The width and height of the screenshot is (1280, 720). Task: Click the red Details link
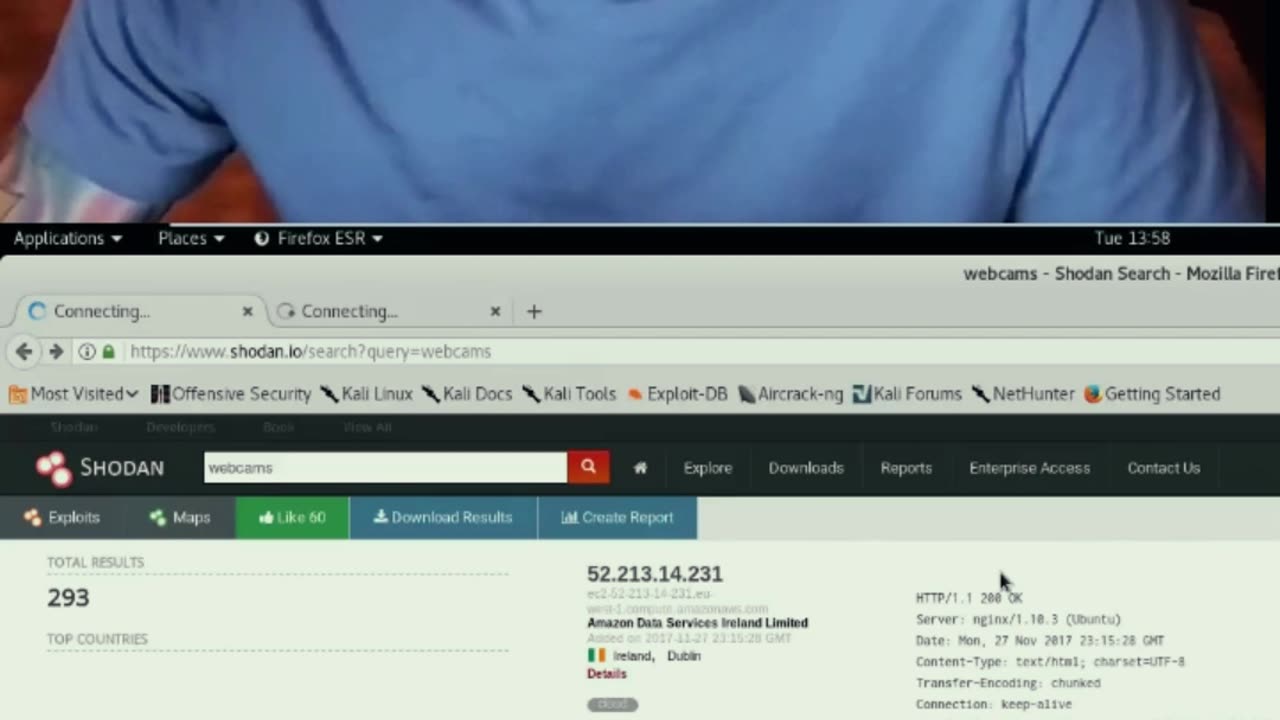point(607,674)
